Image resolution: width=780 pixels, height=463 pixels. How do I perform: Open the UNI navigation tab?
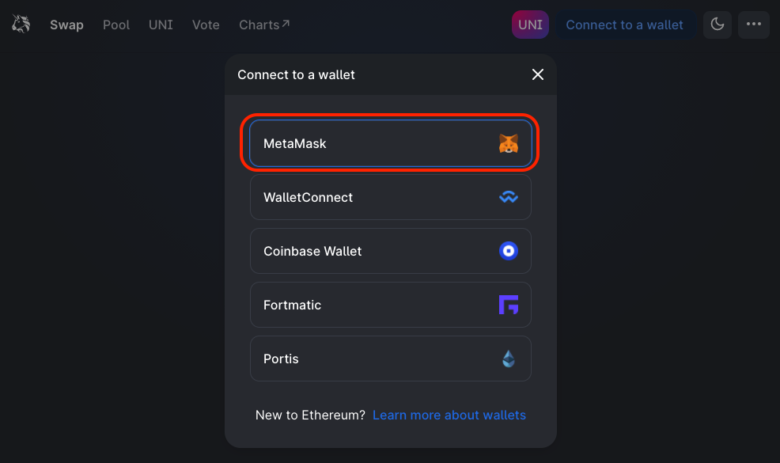point(161,25)
